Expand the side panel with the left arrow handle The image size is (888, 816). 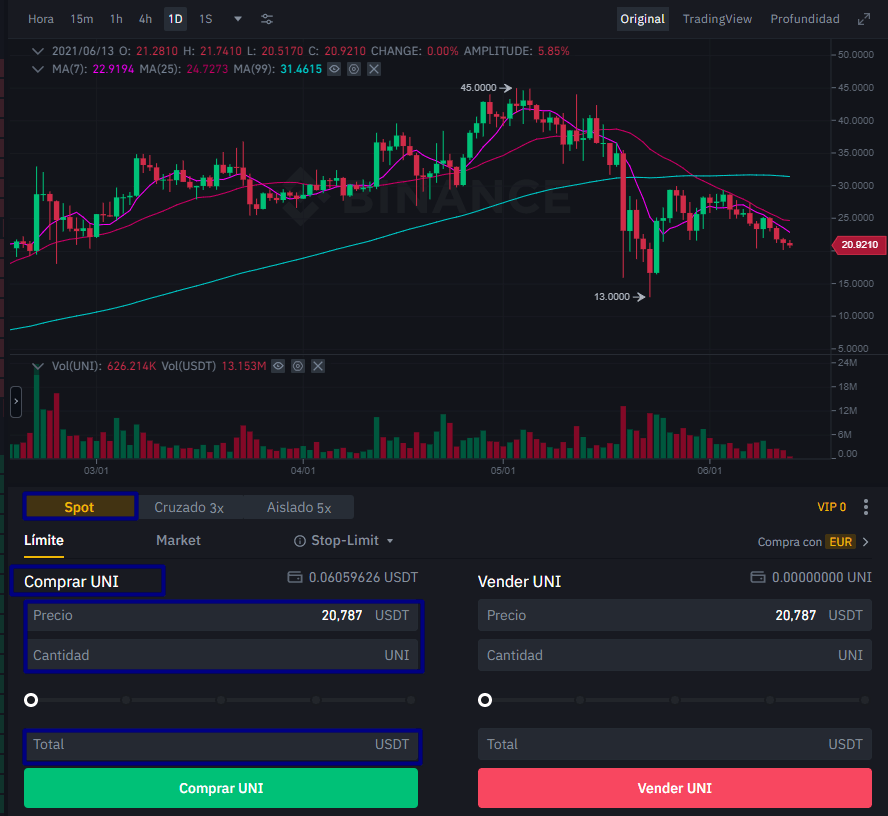16,403
